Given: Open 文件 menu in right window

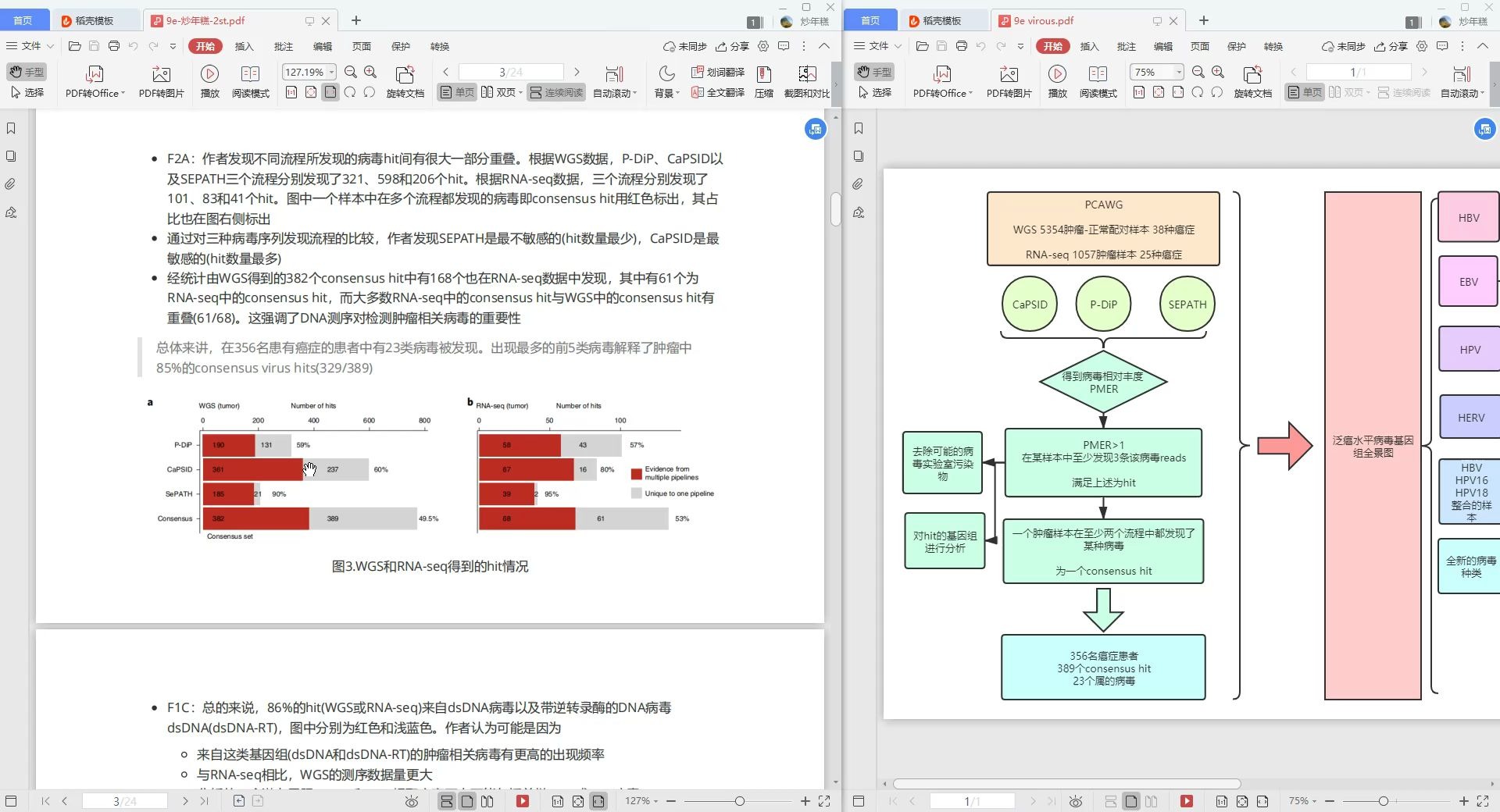Looking at the screenshot, I should click(x=877, y=46).
